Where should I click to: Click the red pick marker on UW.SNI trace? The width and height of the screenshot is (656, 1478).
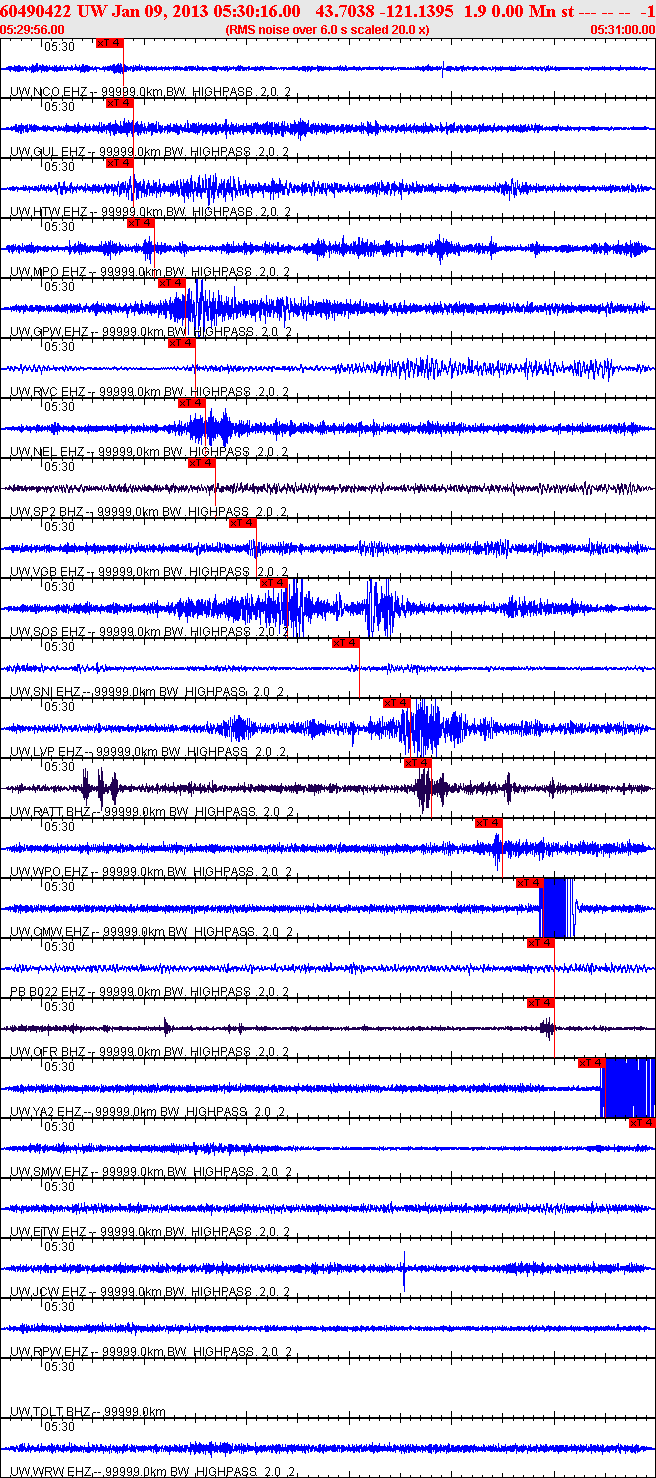346,643
